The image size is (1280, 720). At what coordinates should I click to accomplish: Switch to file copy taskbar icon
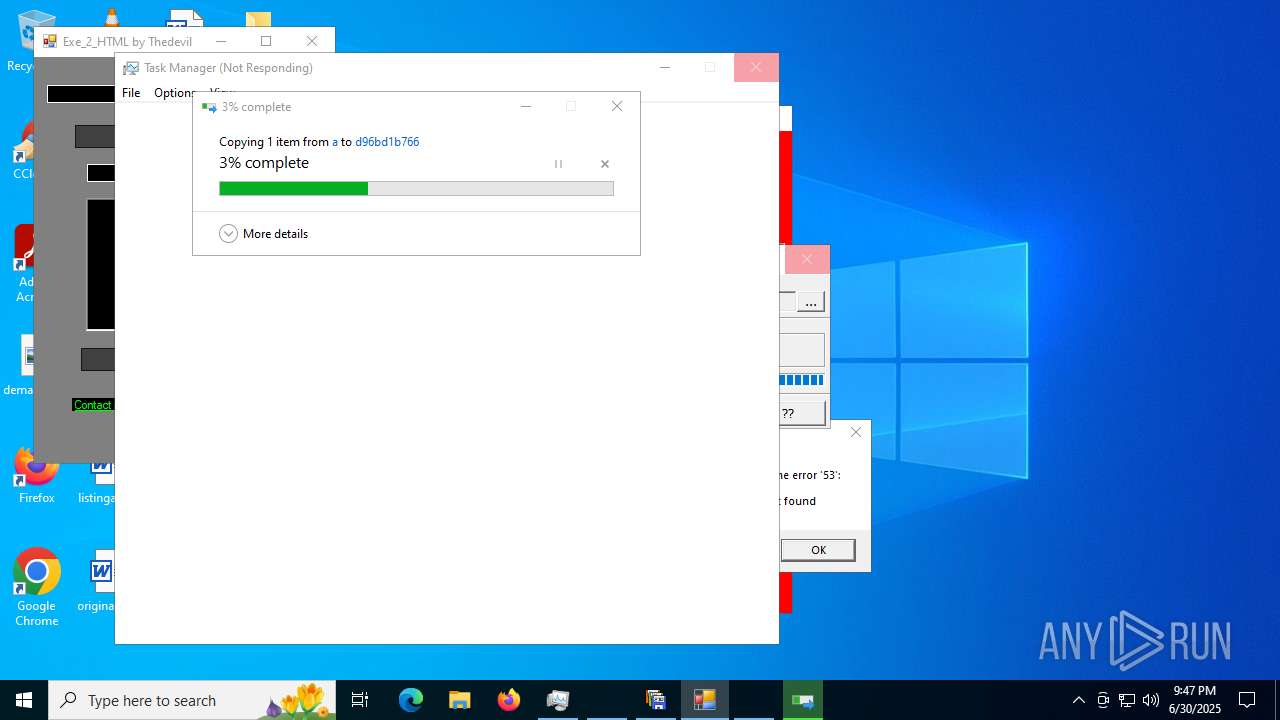coord(803,700)
